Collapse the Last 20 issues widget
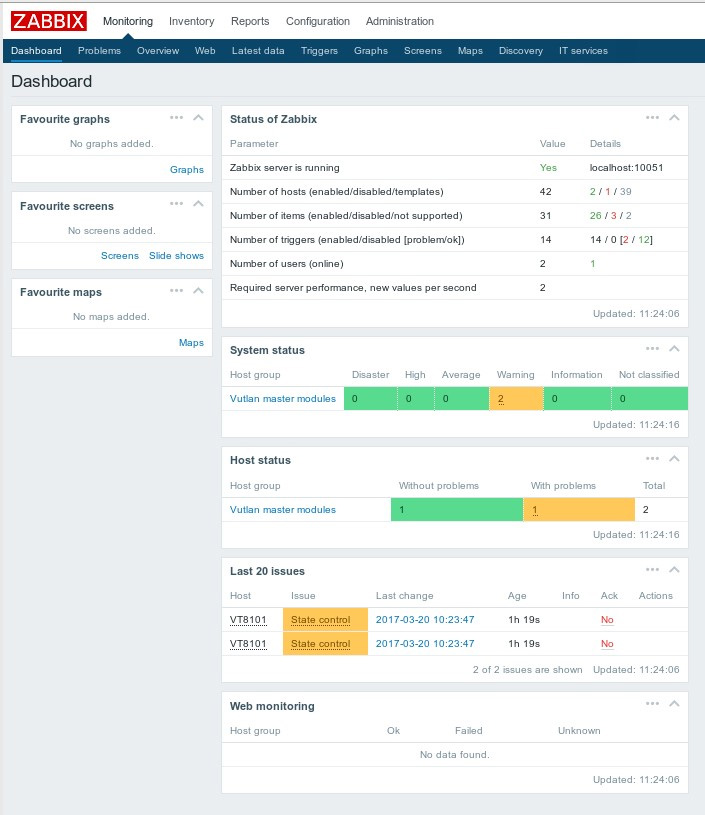This screenshot has width=705, height=815. click(x=674, y=570)
